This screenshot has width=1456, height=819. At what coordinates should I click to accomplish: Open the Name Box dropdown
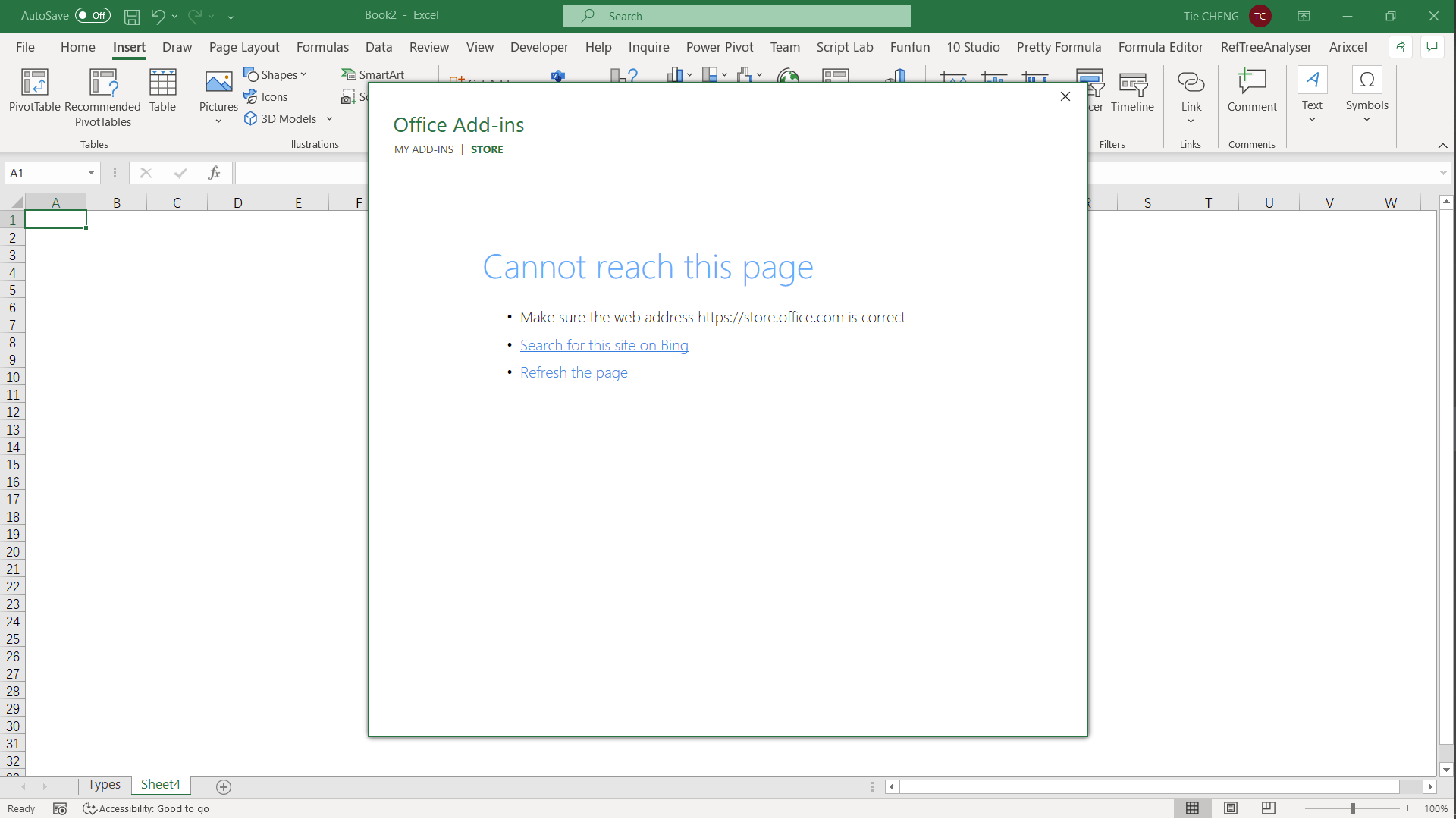pos(90,173)
